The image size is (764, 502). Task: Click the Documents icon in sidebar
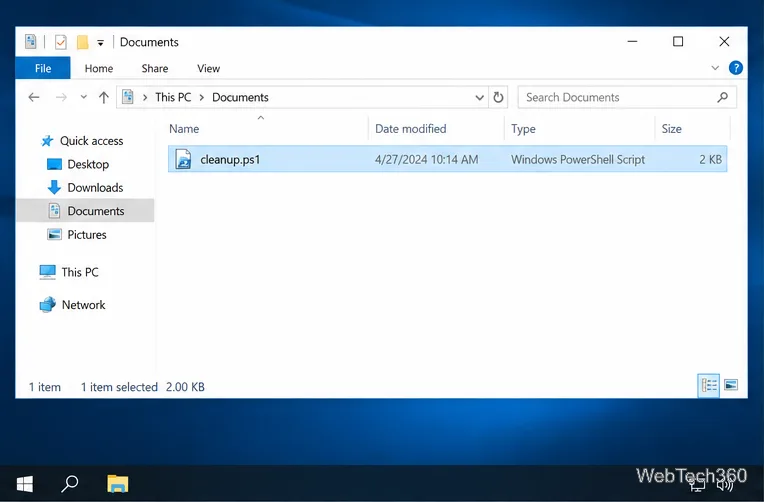coord(54,211)
